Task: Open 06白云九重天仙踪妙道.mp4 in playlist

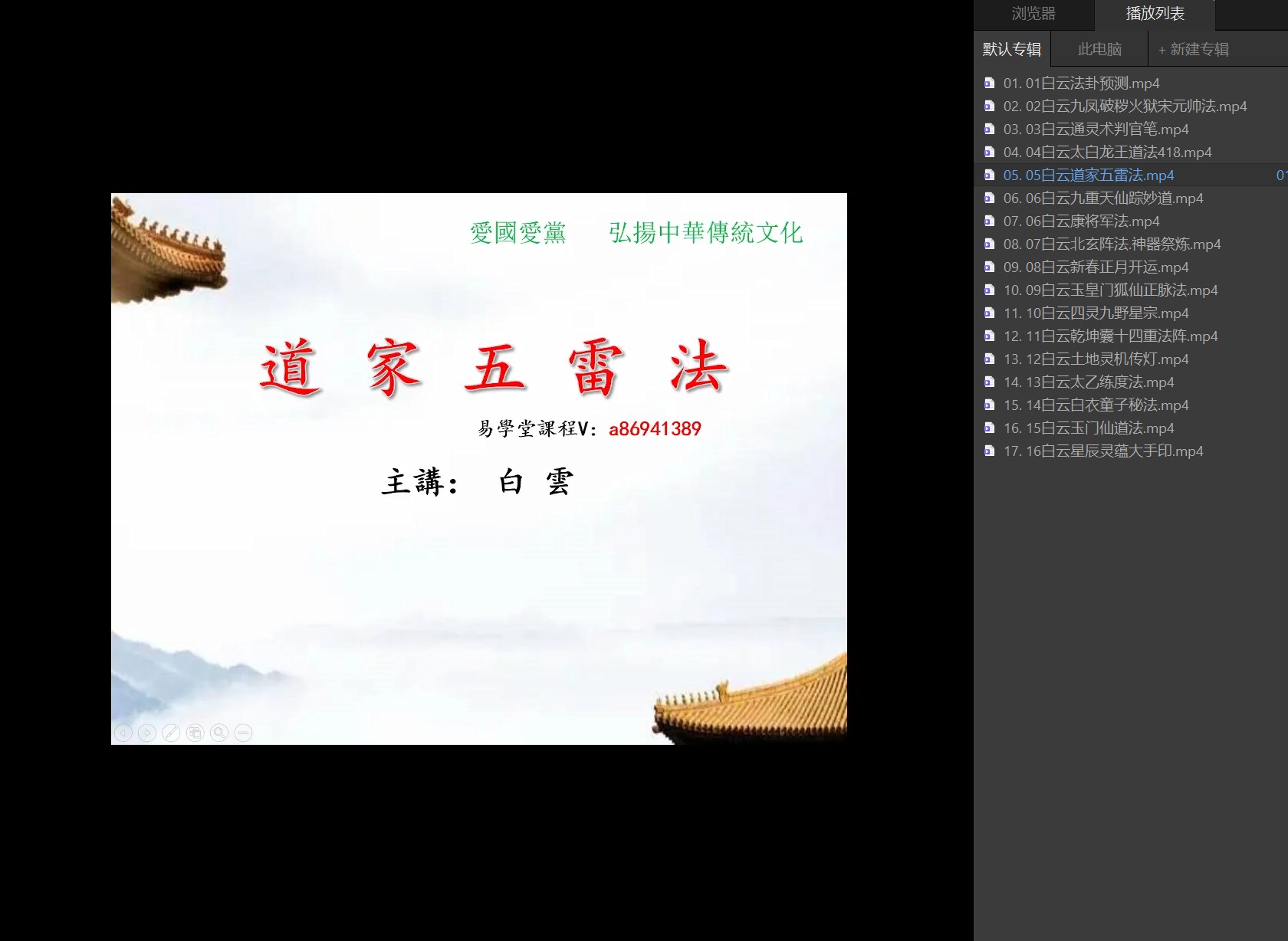Action: click(1103, 198)
